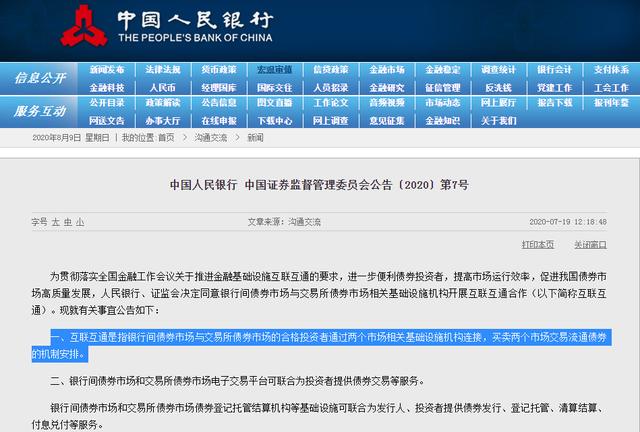
Task: Set font size to 中 (medium)
Action: coord(68,222)
